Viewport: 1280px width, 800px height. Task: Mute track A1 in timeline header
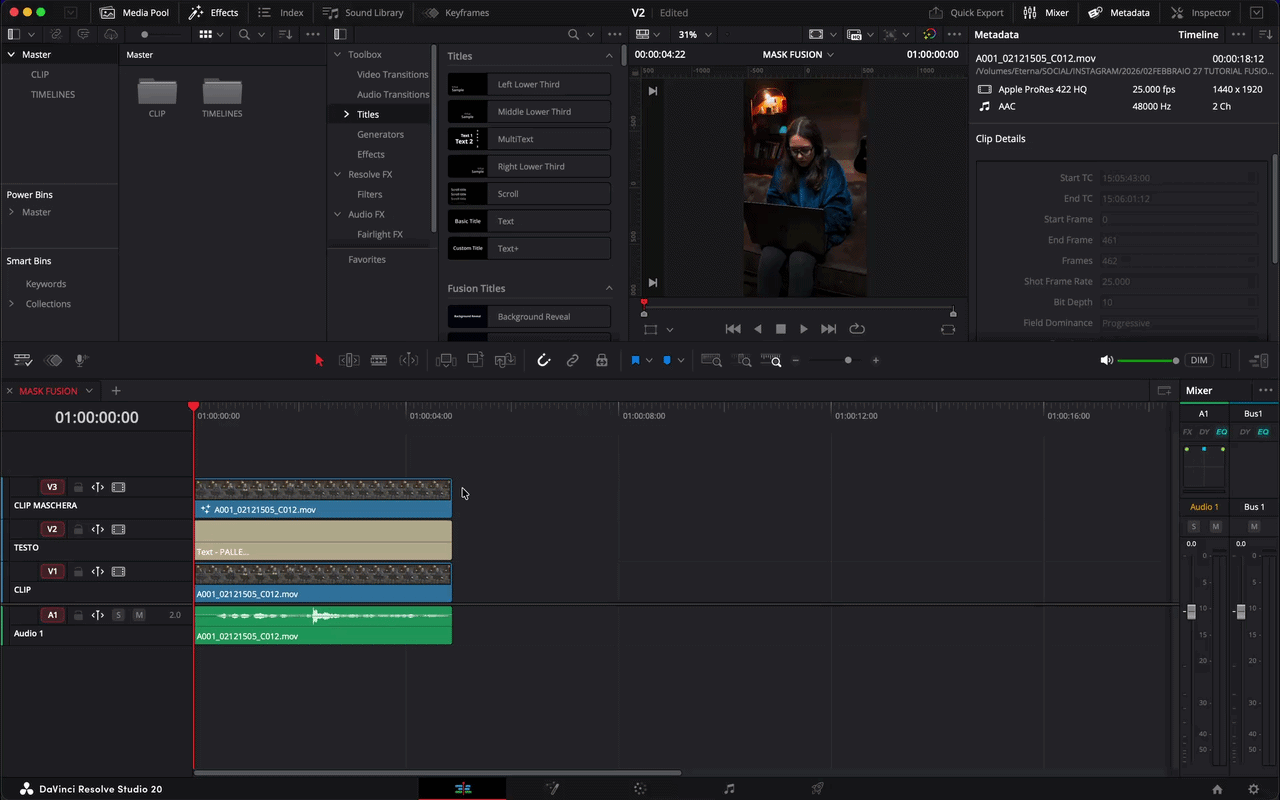139,615
